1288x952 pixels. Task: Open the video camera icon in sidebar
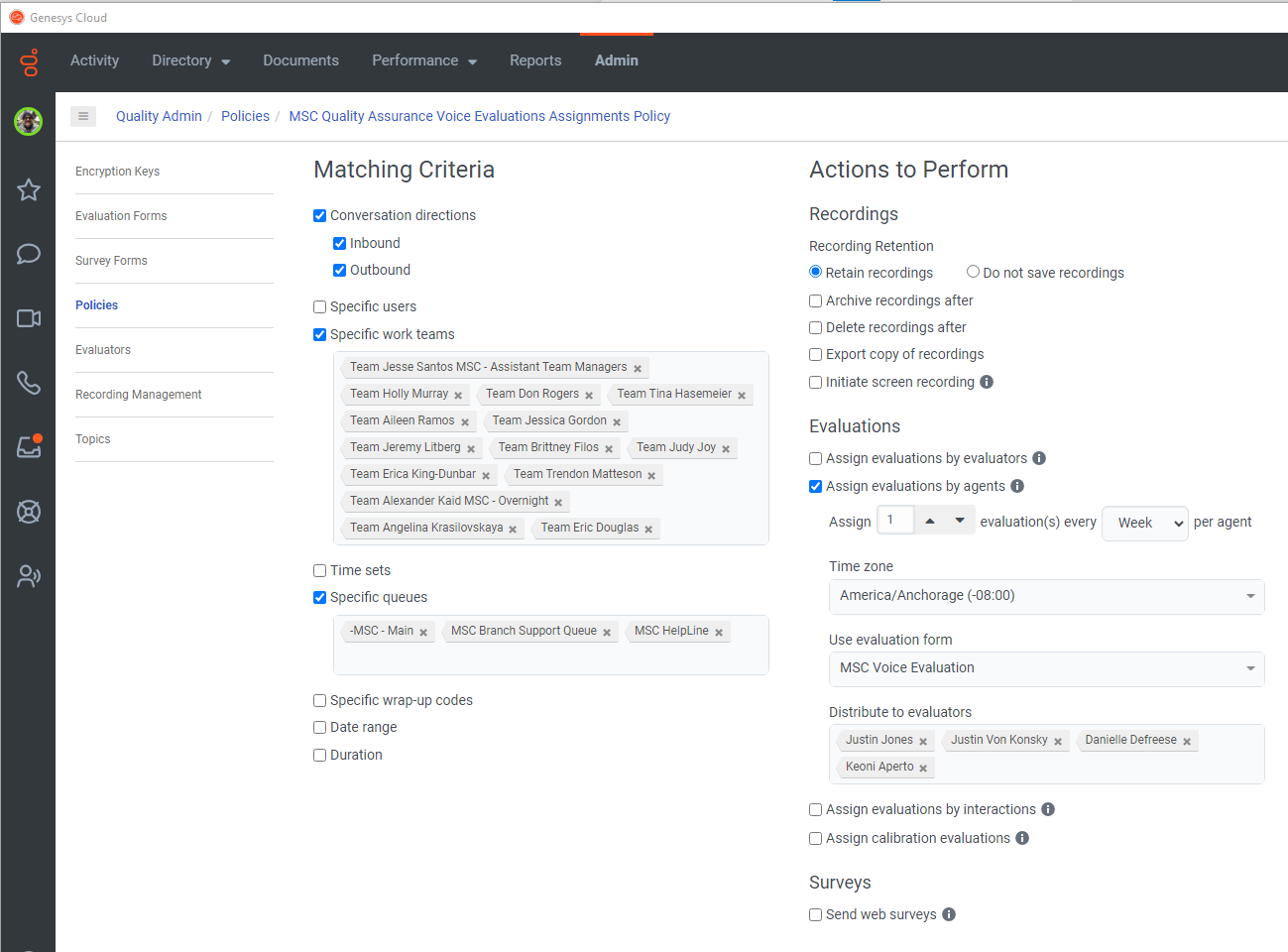[x=29, y=318]
